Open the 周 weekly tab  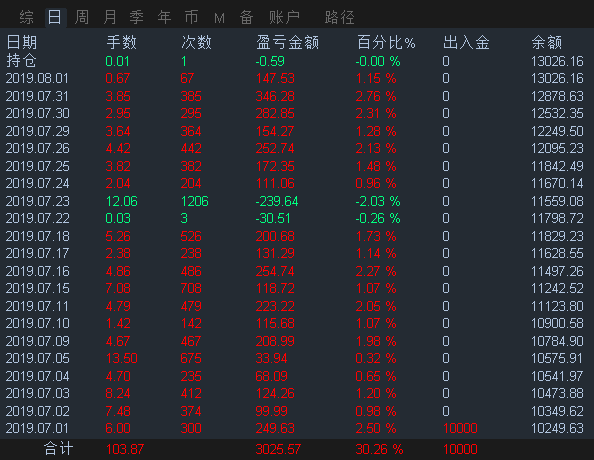tap(82, 17)
